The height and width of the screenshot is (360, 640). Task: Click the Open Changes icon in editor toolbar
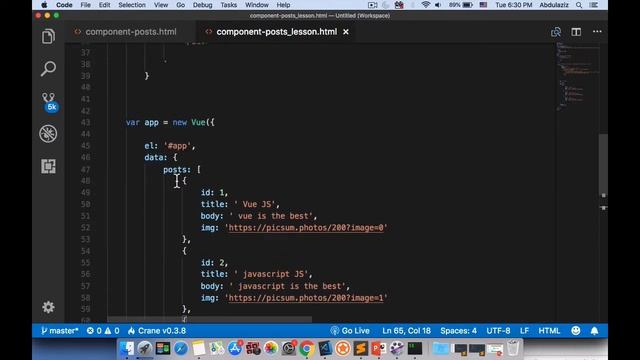tap(556, 32)
